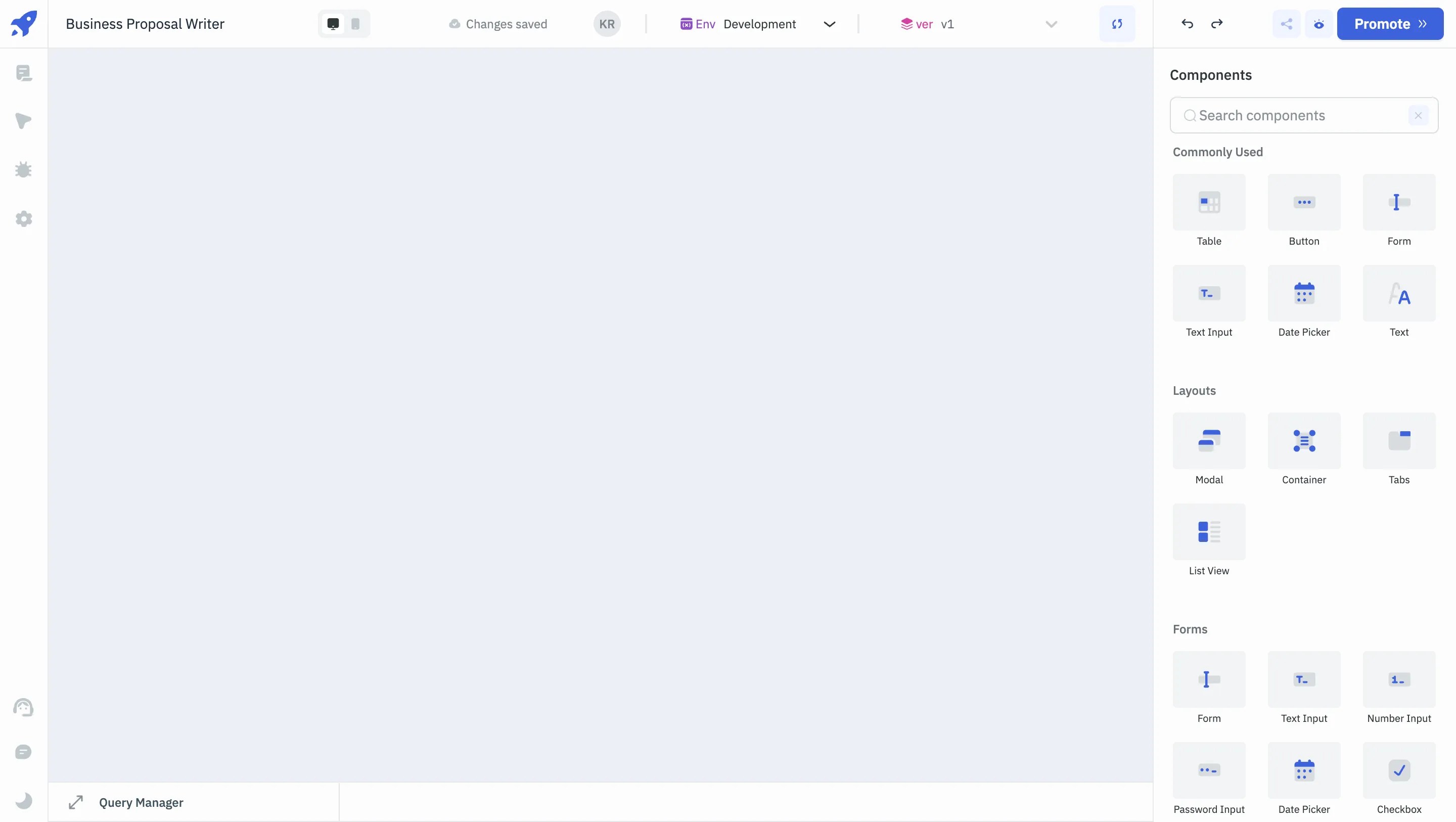Click the Promote button
This screenshot has width=1456, height=822.
click(1390, 24)
